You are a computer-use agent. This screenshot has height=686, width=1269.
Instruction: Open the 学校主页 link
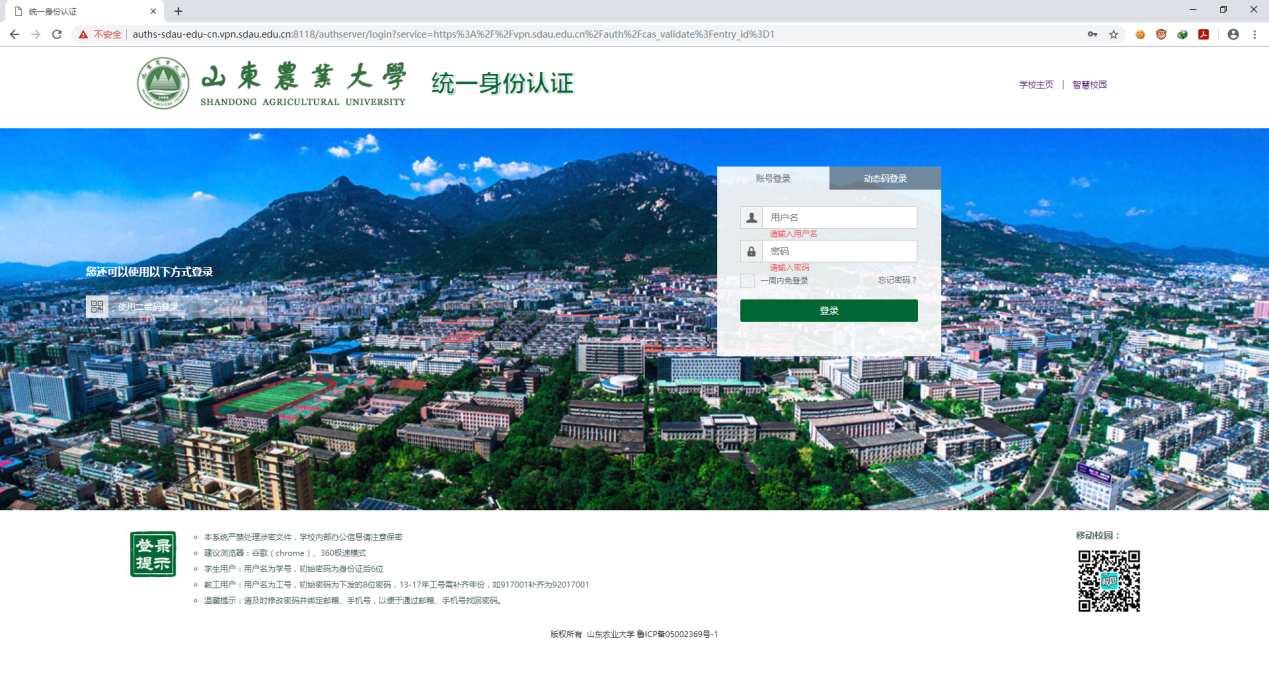point(1036,85)
